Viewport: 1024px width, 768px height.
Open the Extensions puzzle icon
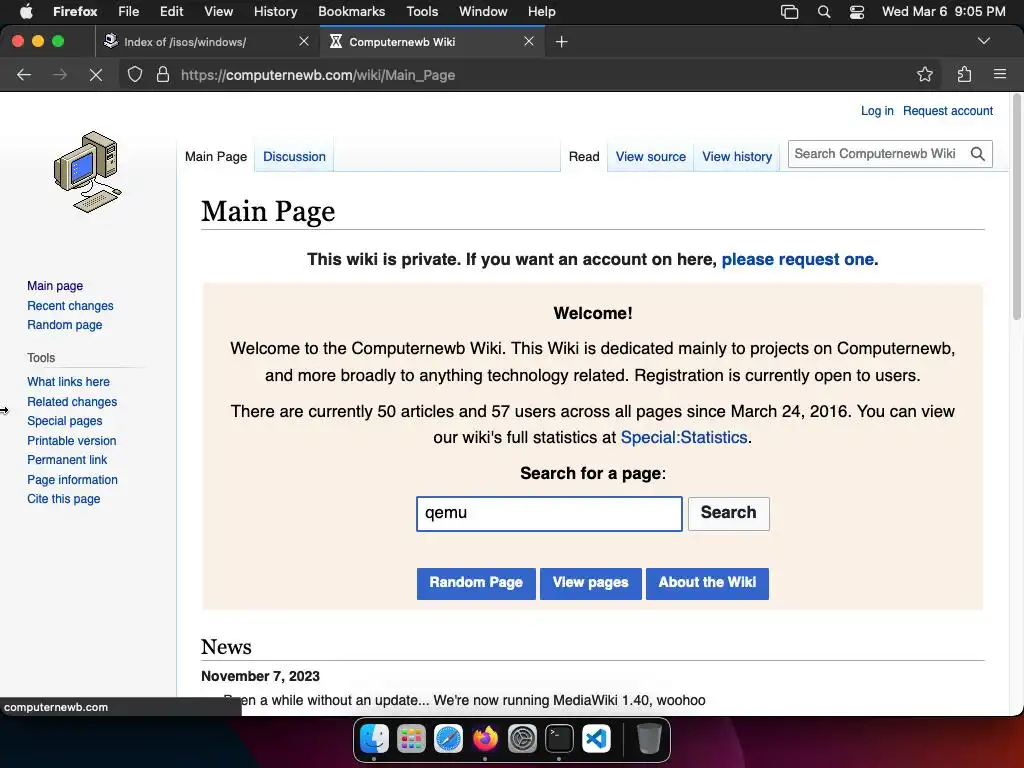(x=964, y=74)
